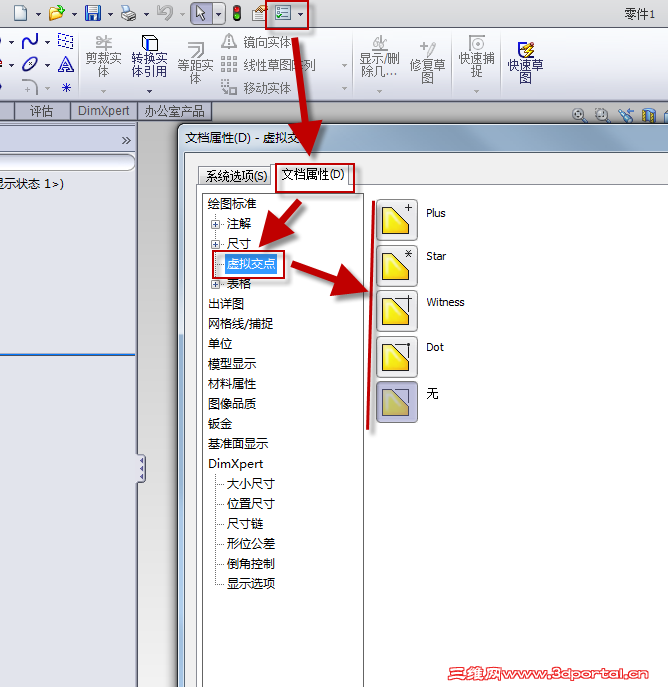The height and width of the screenshot is (687, 668).
Task: Open the DimXpert command tab
Action: [103, 111]
